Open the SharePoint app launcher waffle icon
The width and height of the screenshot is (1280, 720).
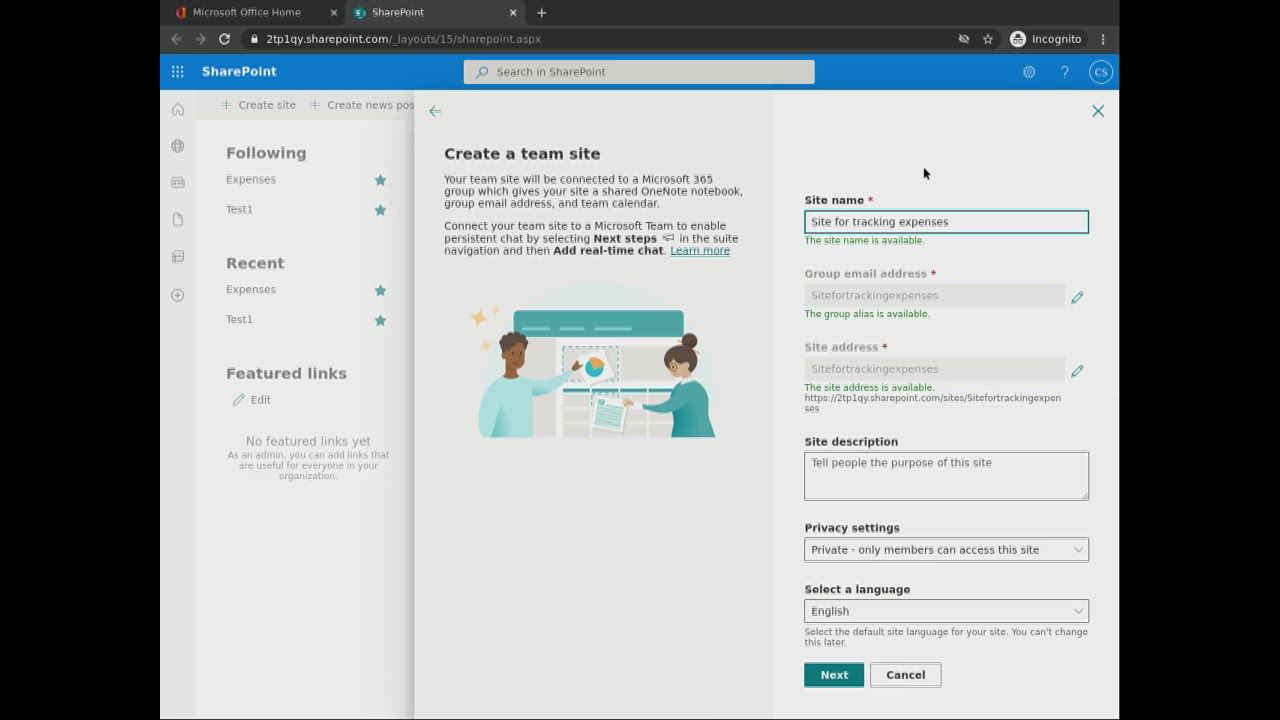pyautogui.click(x=177, y=72)
